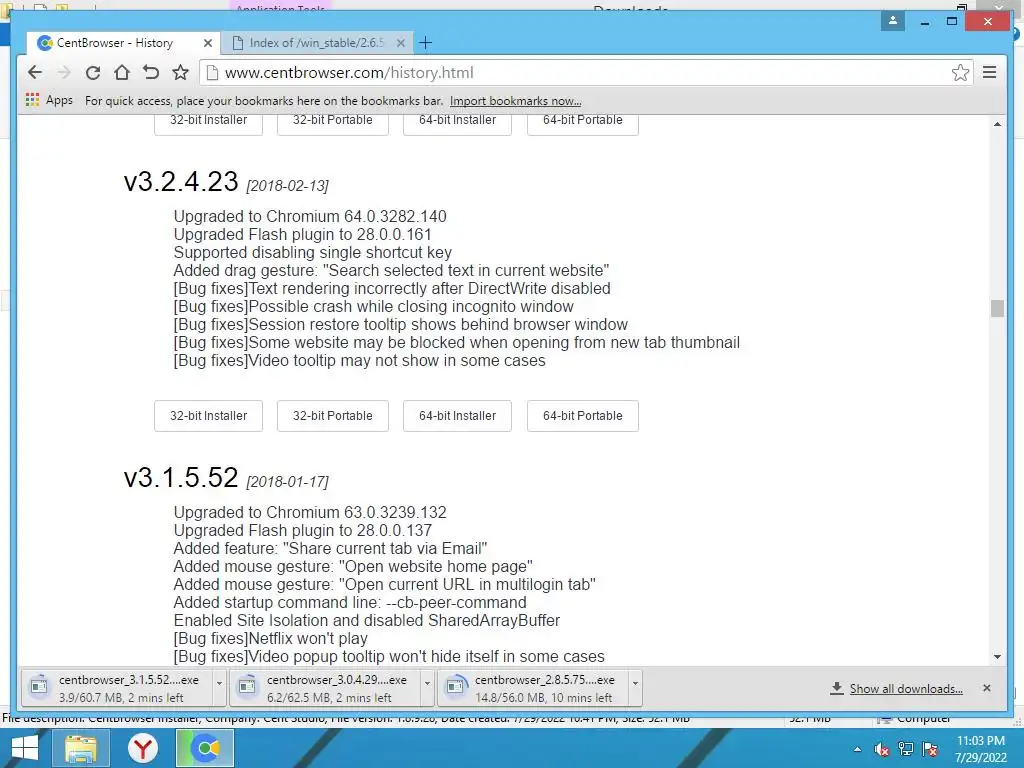Download v3.2.4.23 32-bit Installer
This screenshot has width=1024, height=768.
click(x=208, y=416)
